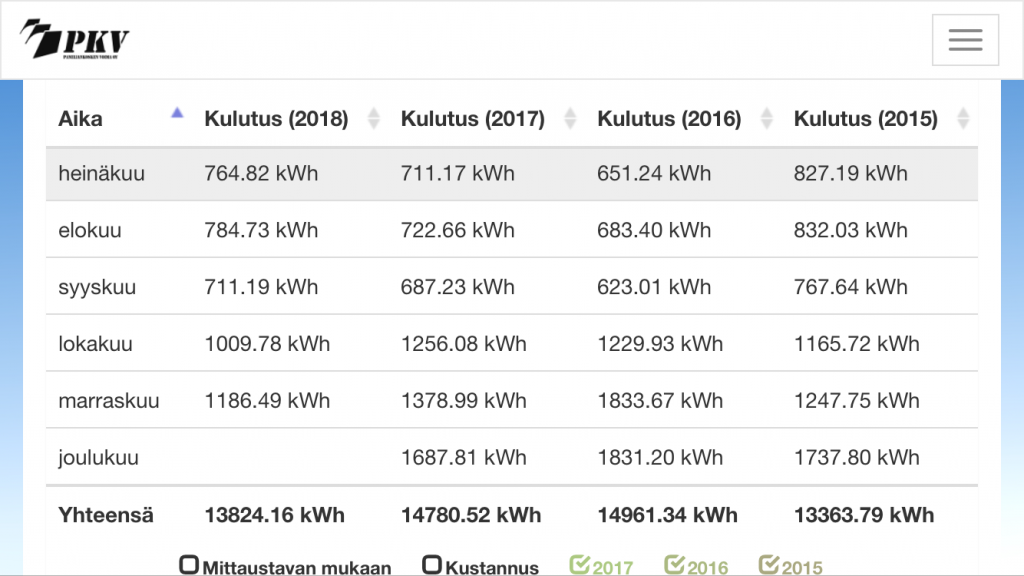Screen dimensions: 1024x576
Task: Click the elokuu month cell
Action: (90, 230)
